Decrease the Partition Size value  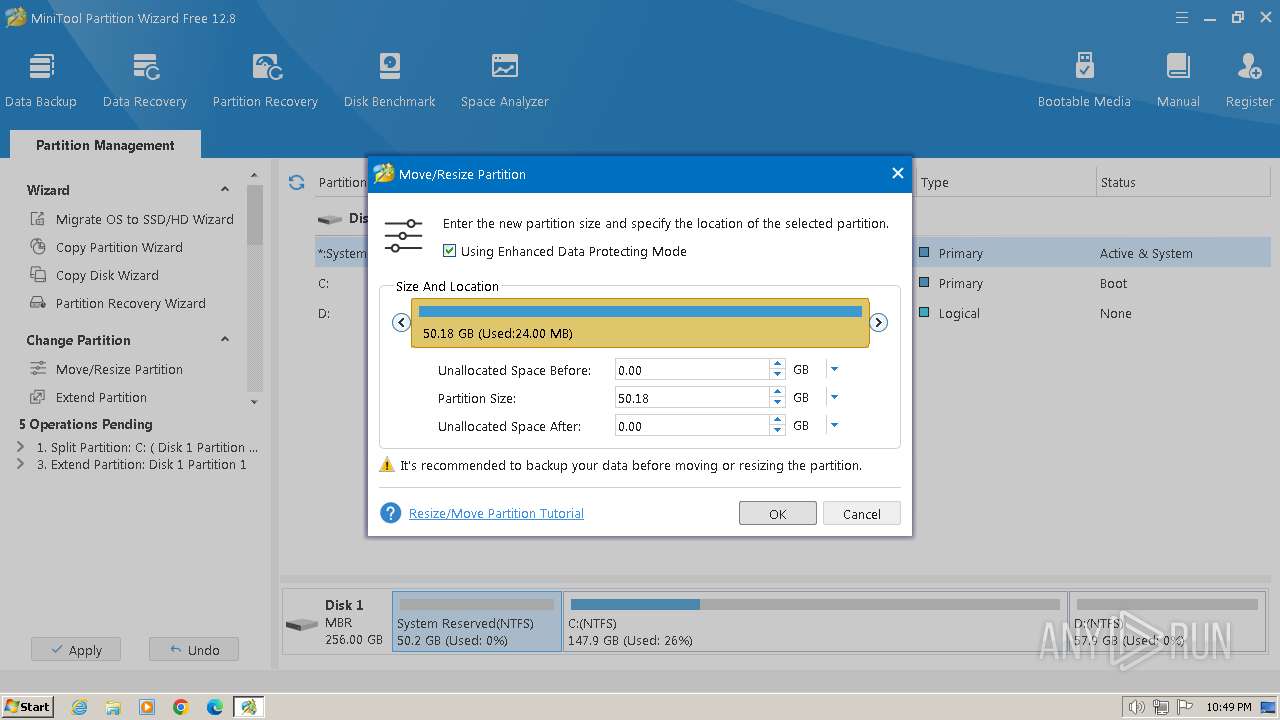point(777,402)
